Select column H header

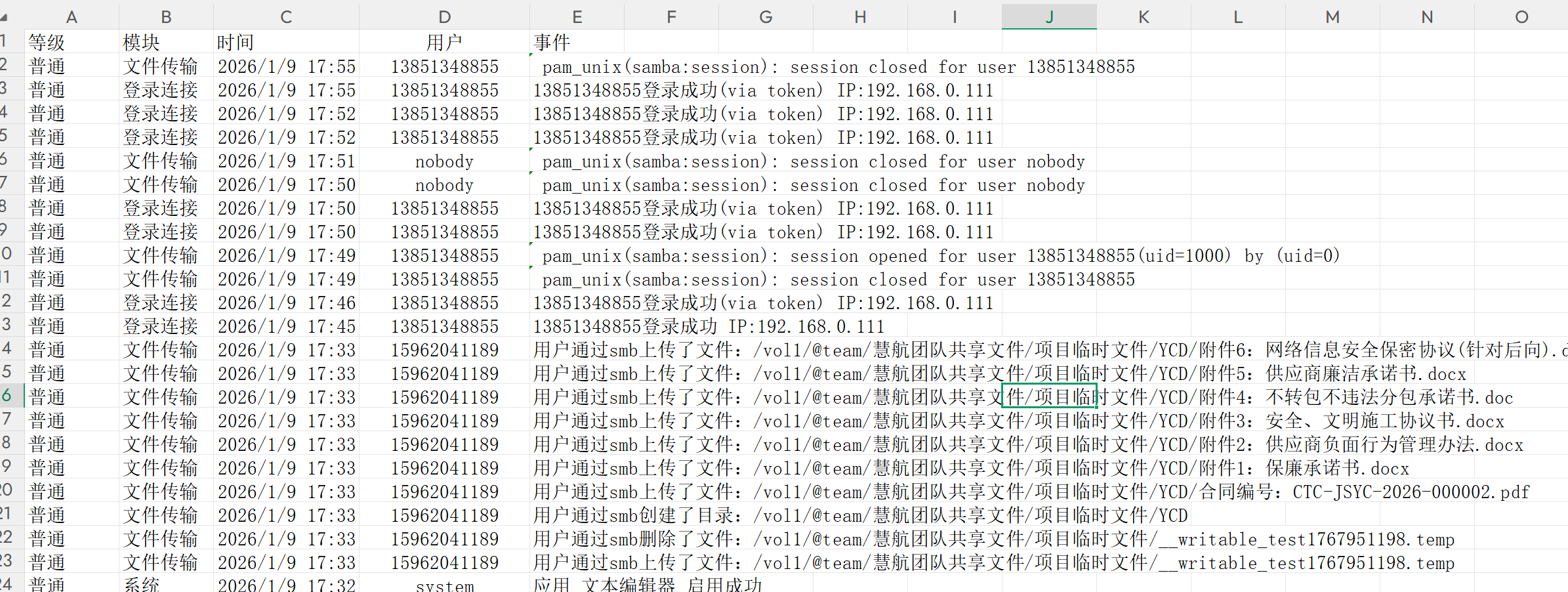click(x=860, y=17)
